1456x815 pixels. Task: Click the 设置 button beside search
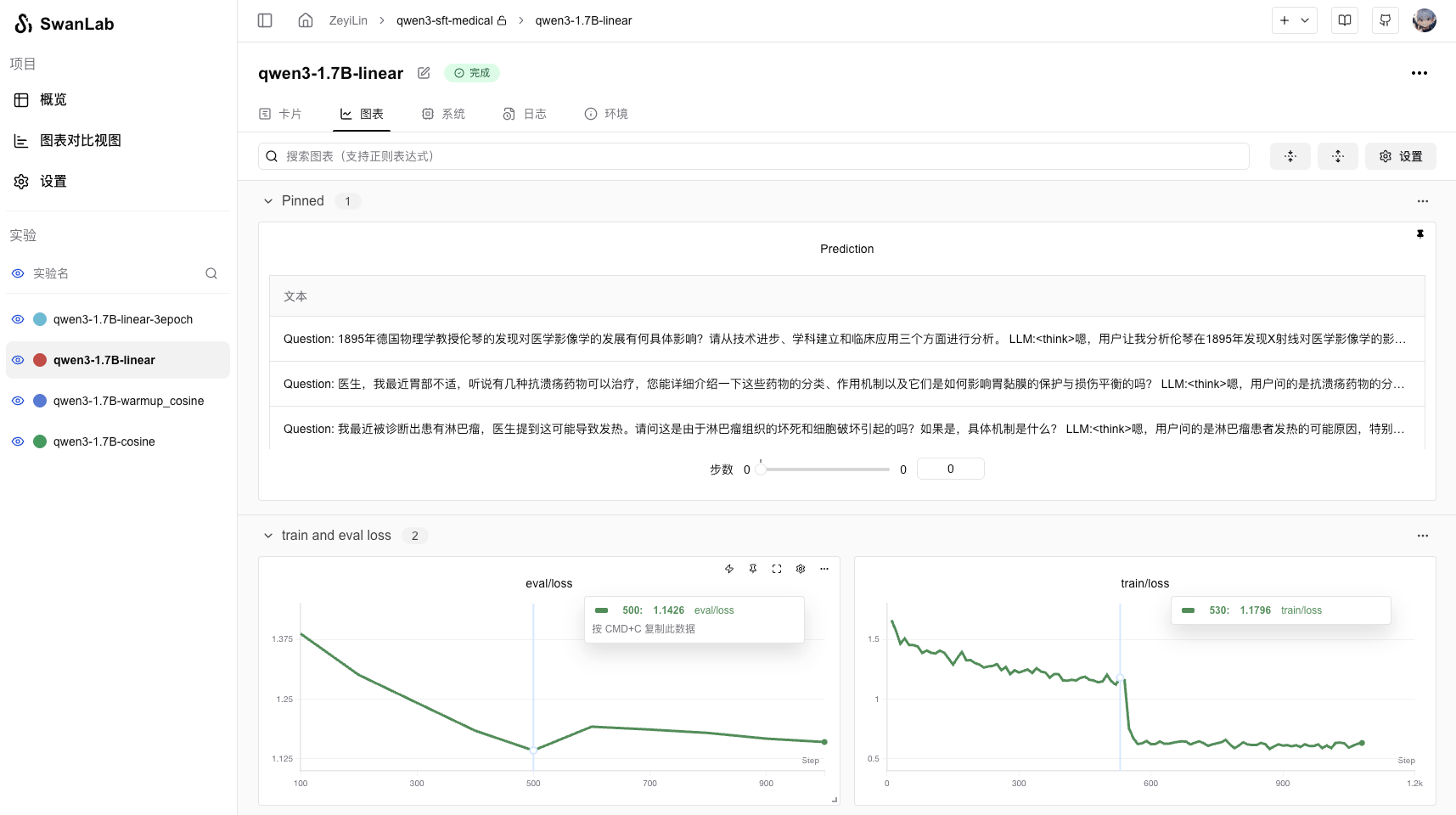tap(1400, 156)
